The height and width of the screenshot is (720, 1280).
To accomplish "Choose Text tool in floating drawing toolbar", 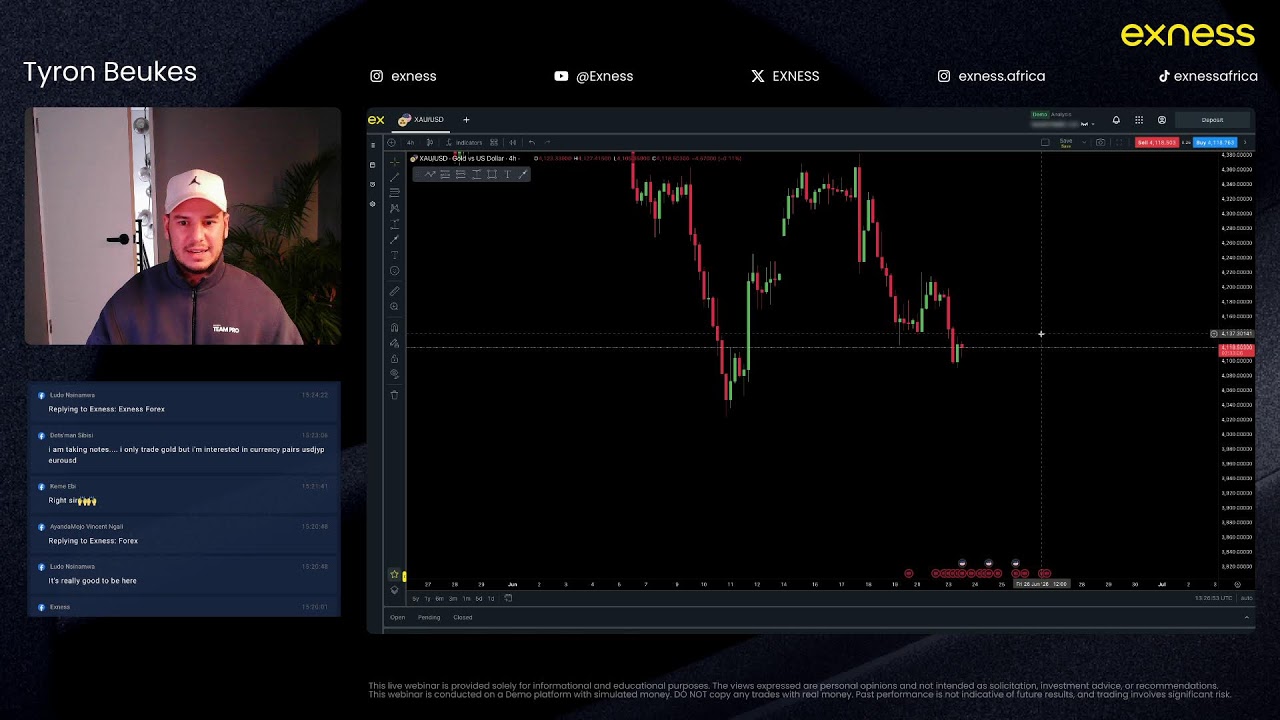I will click(507, 174).
